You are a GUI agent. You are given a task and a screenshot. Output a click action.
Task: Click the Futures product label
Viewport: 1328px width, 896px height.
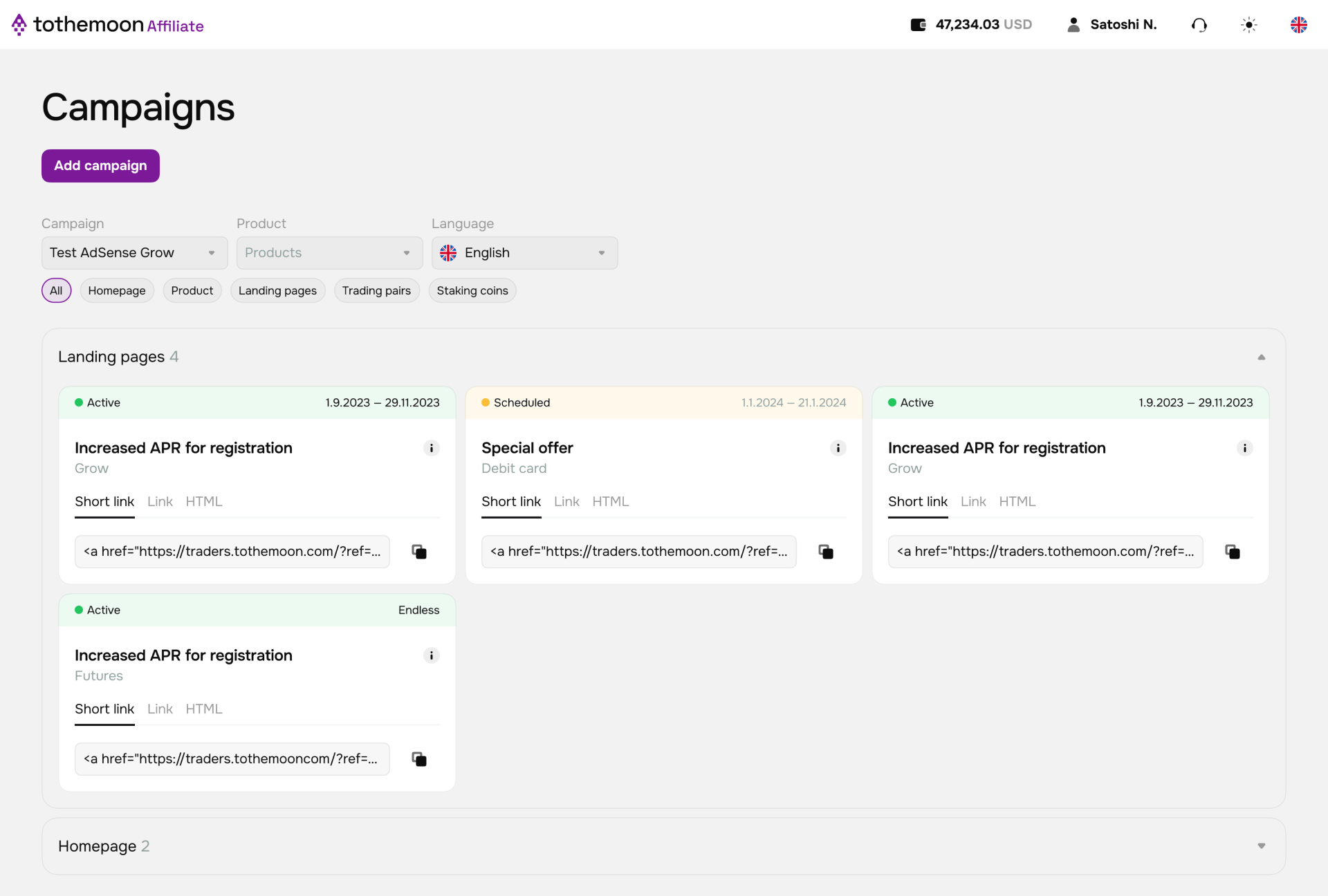pyautogui.click(x=99, y=676)
